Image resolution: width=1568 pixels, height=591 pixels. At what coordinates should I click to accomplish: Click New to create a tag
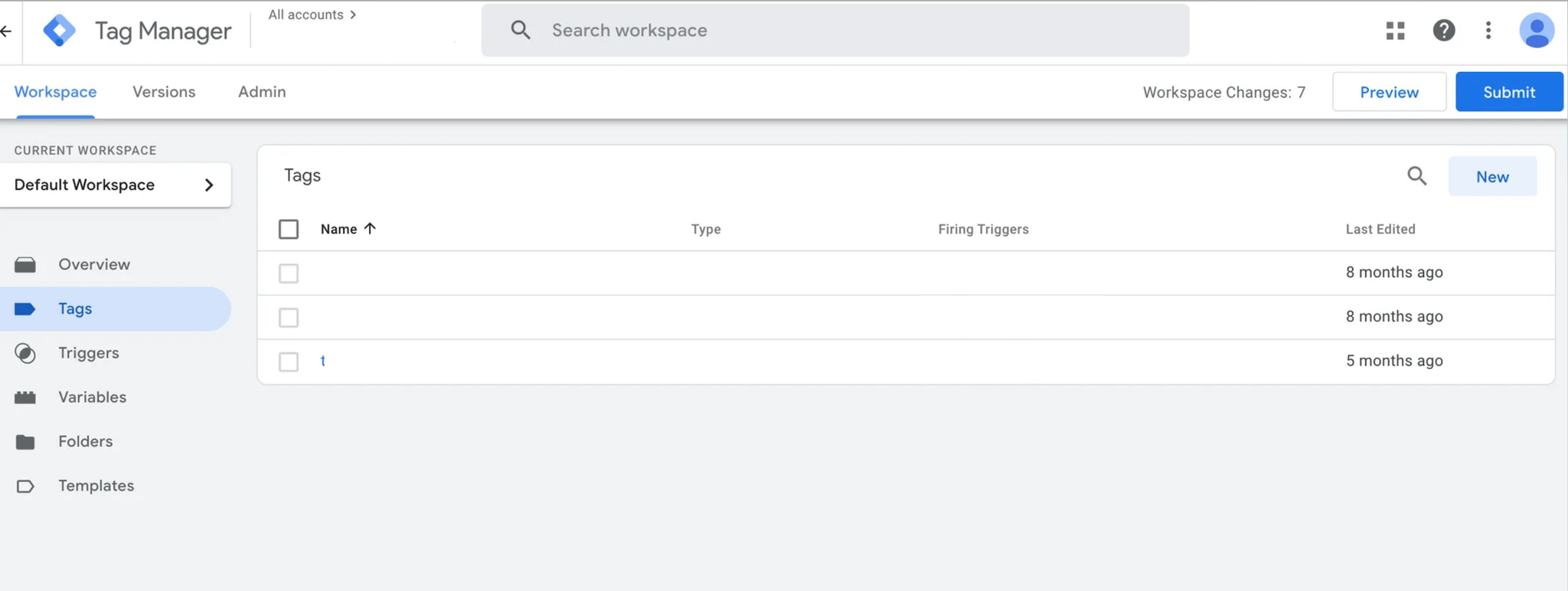click(x=1492, y=177)
